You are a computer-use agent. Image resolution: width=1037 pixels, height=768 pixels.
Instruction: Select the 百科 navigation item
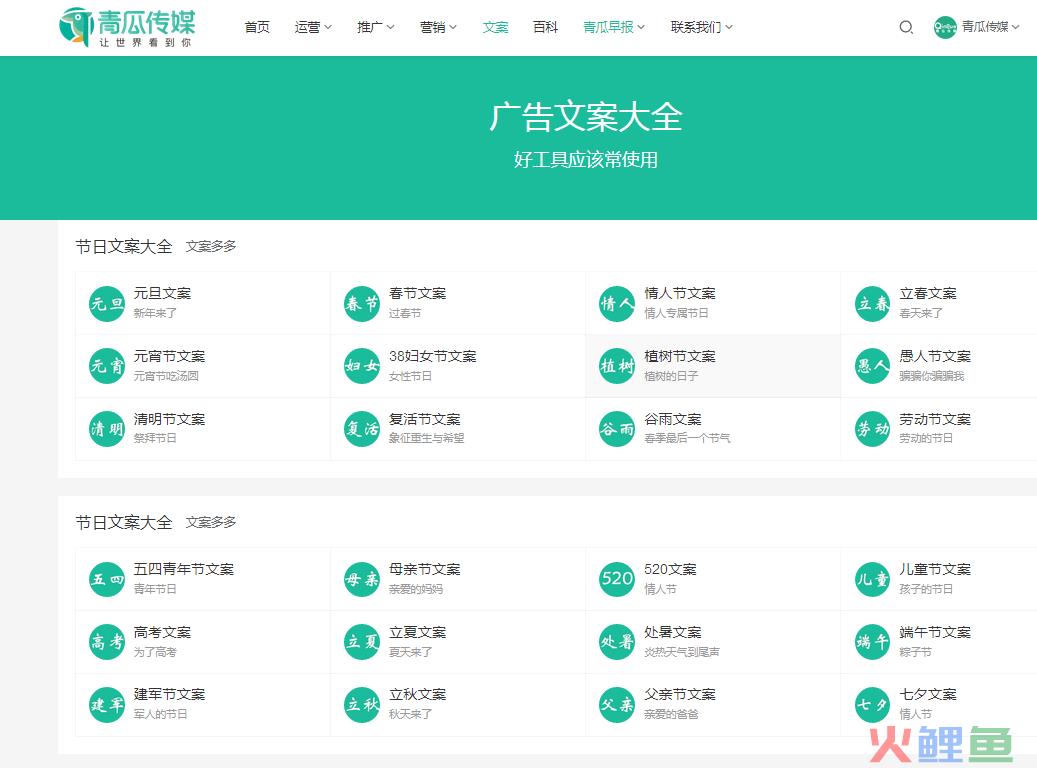(x=546, y=27)
